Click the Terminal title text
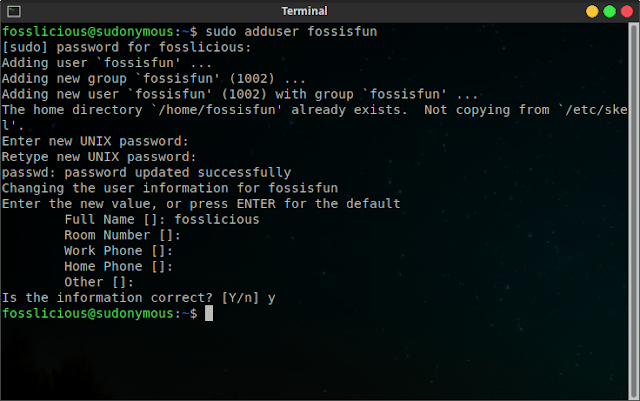 [304, 11]
